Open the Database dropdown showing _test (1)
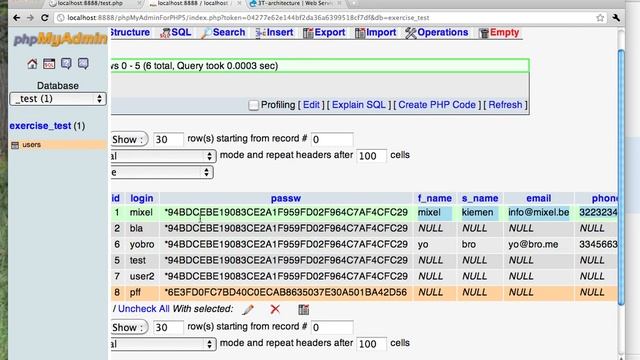This screenshot has height=360, width=640. 58,99
